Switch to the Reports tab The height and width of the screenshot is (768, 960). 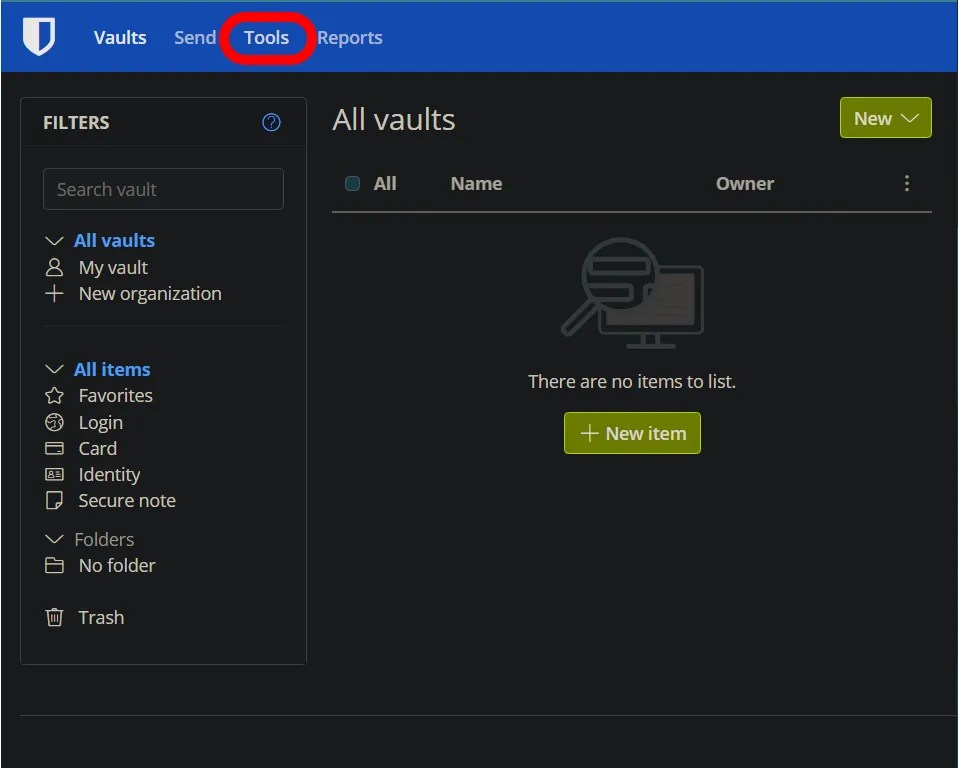pyautogui.click(x=350, y=37)
